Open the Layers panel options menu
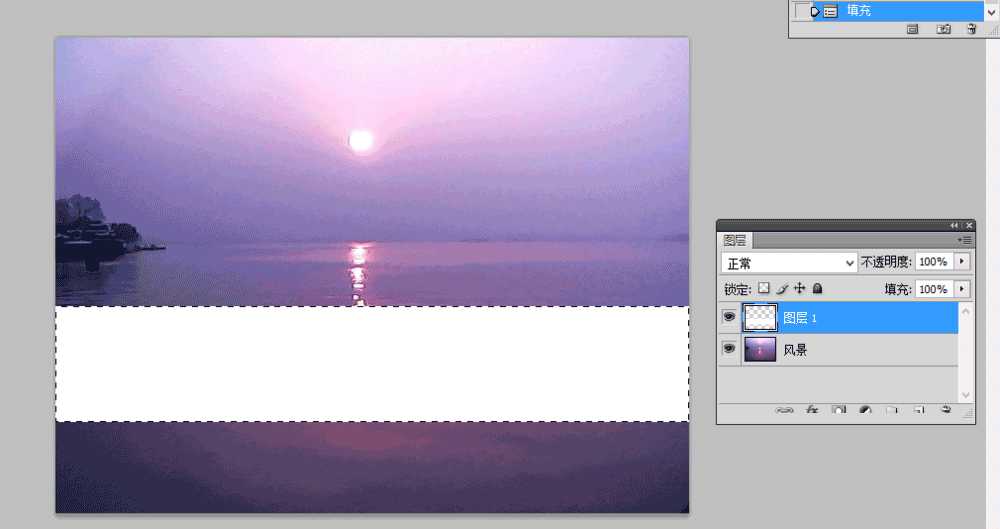Screen dimensions: 1000x529 tap(964, 240)
